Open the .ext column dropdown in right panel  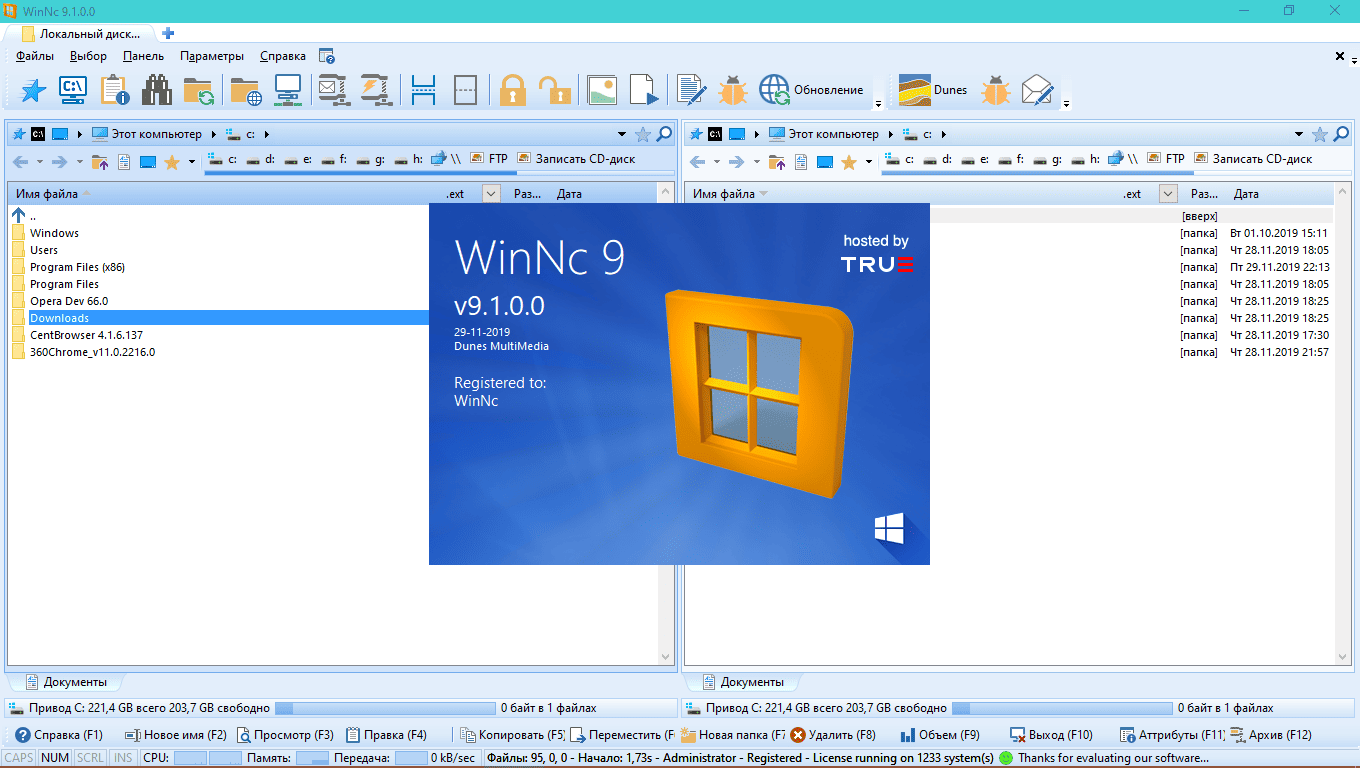[x=1168, y=194]
